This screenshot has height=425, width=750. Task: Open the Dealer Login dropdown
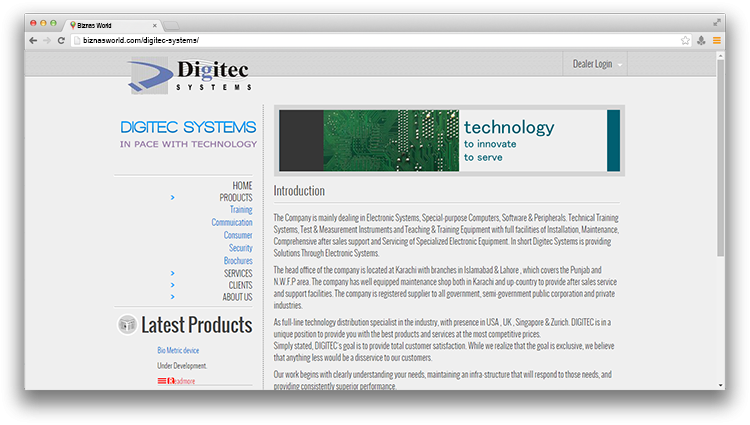598,64
